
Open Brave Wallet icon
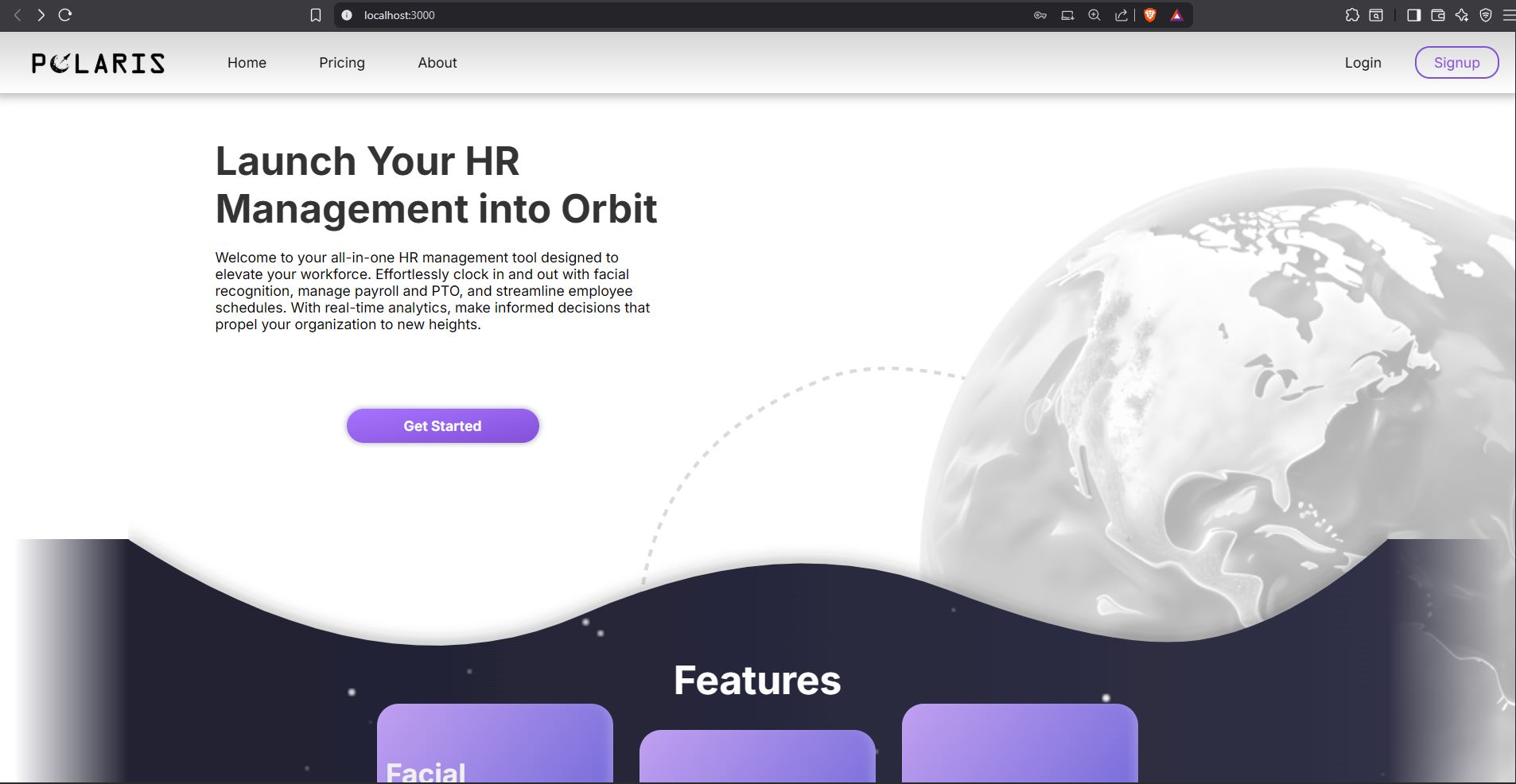click(1438, 15)
